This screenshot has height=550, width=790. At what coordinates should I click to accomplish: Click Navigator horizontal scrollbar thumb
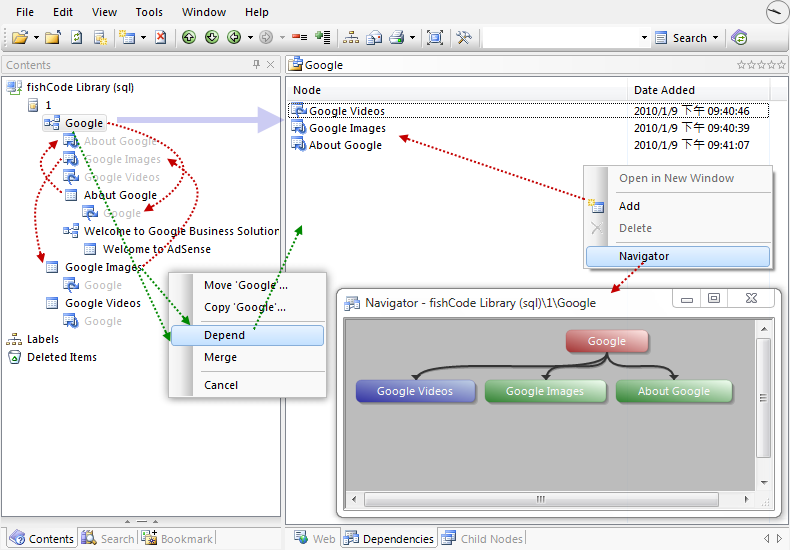[x=541, y=500]
